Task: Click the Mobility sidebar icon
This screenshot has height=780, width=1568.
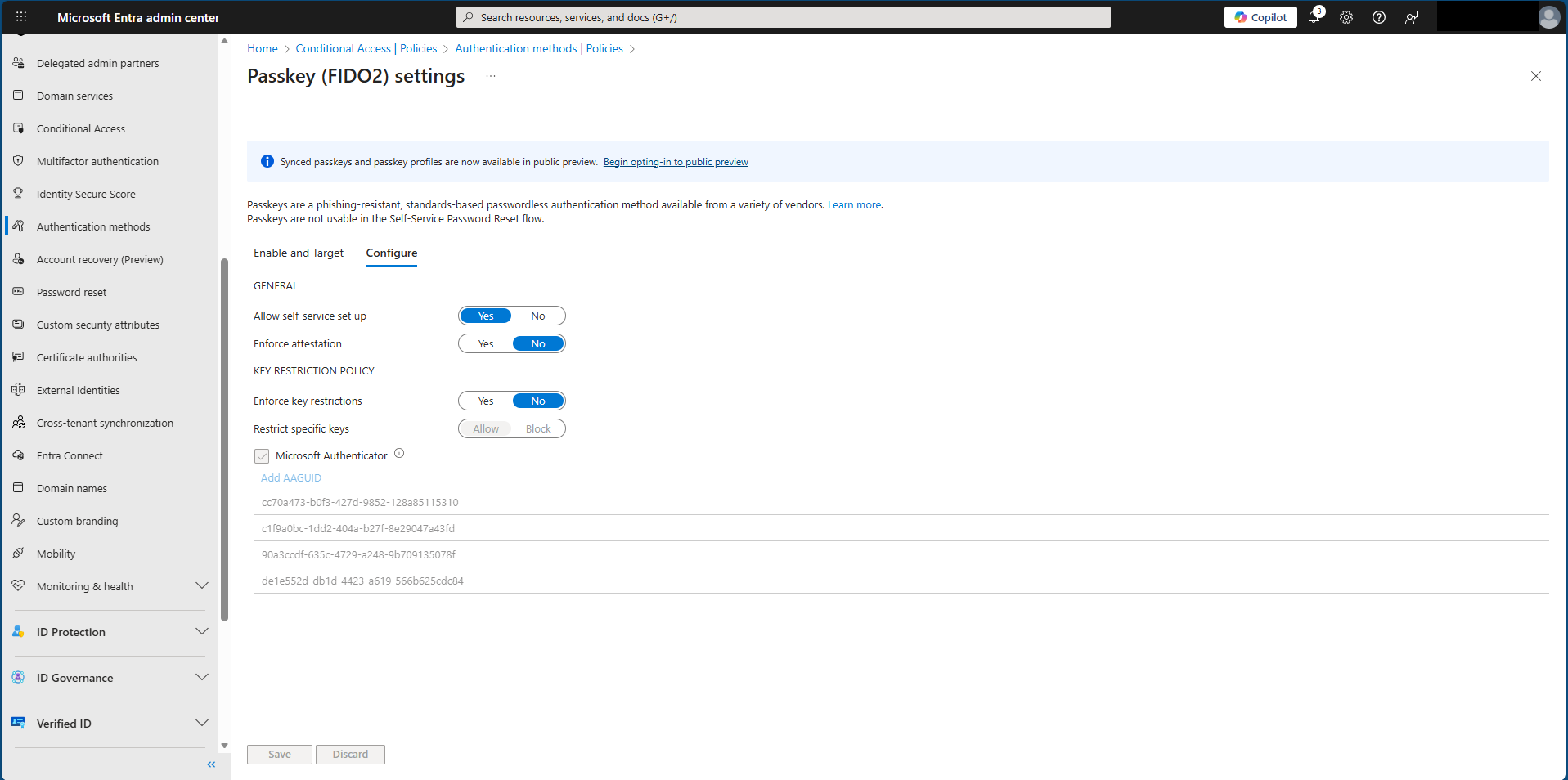Action: pyautogui.click(x=18, y=554)
